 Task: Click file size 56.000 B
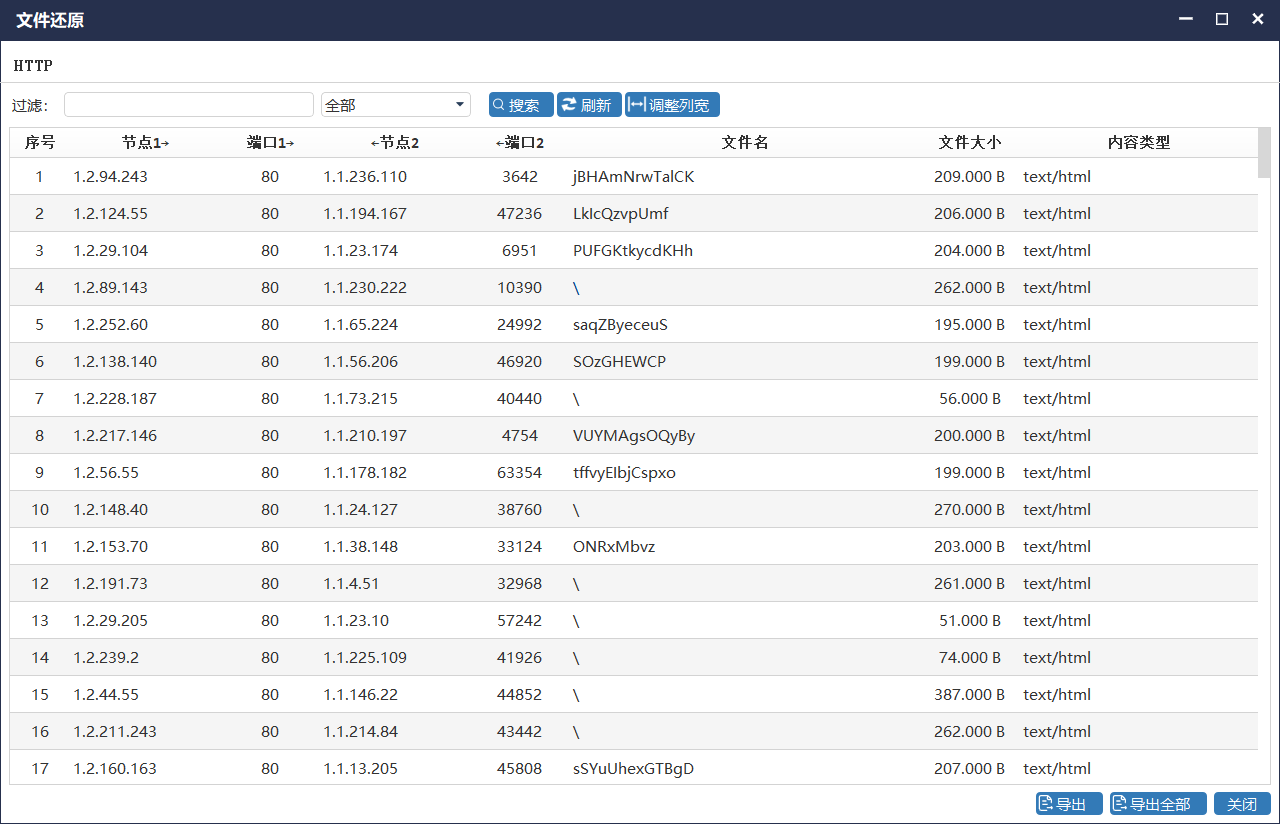point(970,399)
